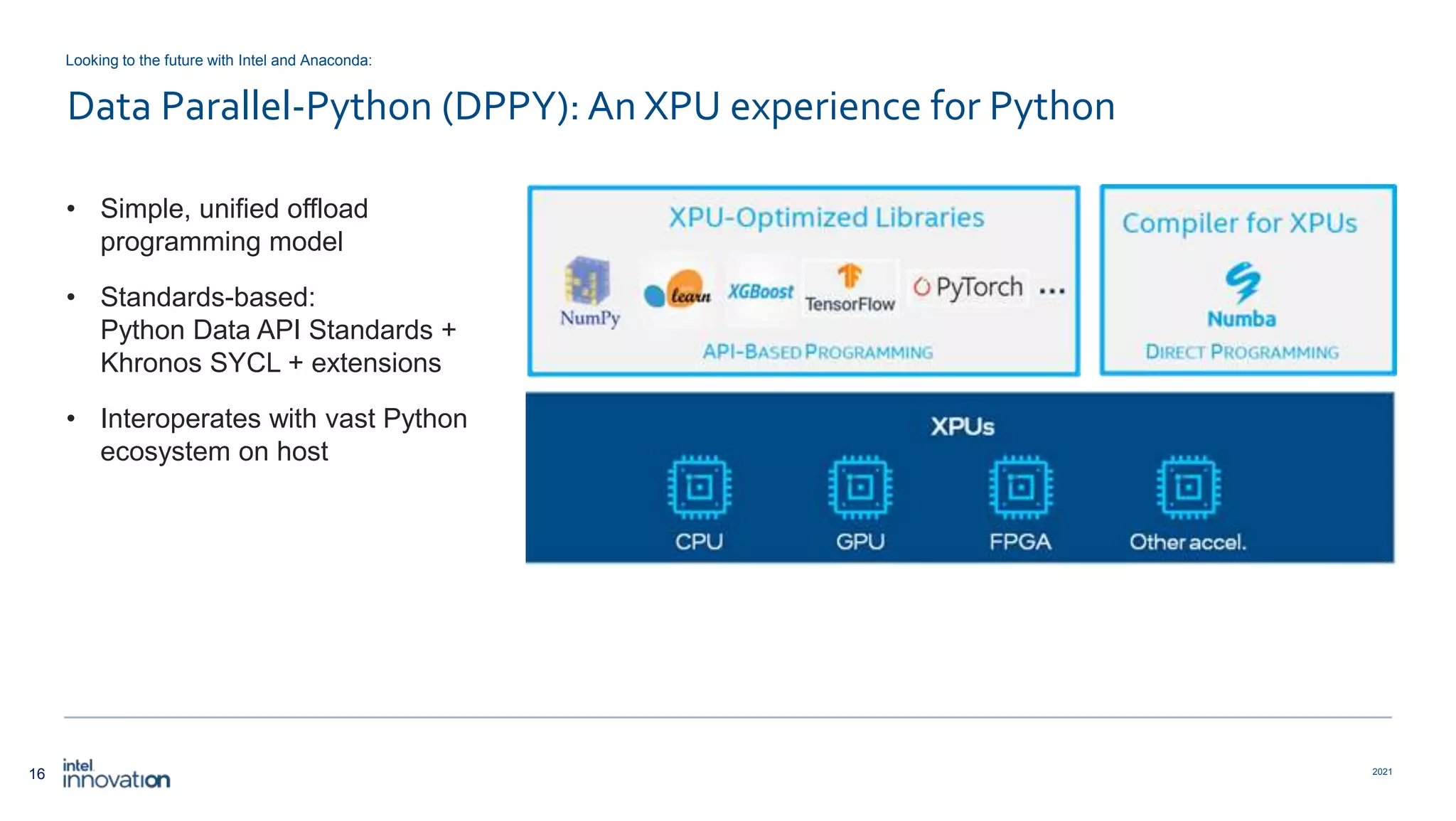1456x821 pixels.
Task: Click the XPU-Optimized Libraries heading
Action: click(826, 218)
